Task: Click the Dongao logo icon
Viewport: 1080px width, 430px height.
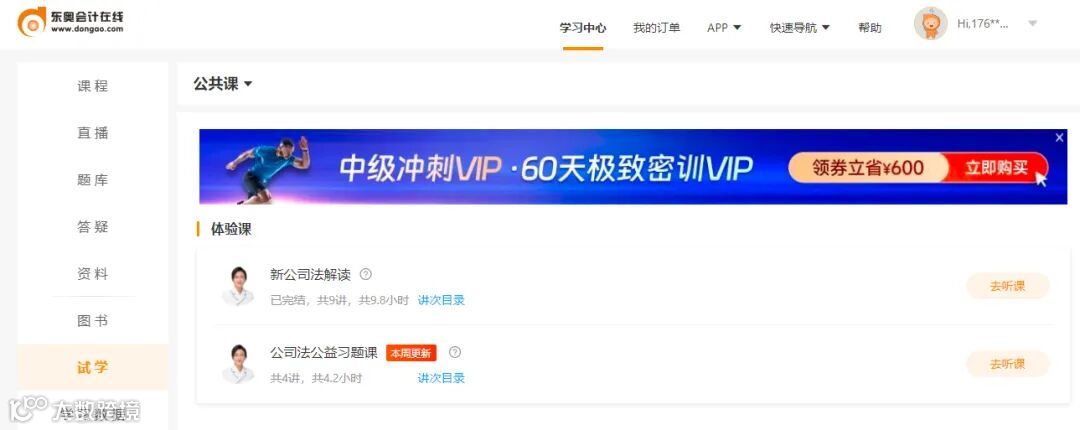Action: (32, 22)
